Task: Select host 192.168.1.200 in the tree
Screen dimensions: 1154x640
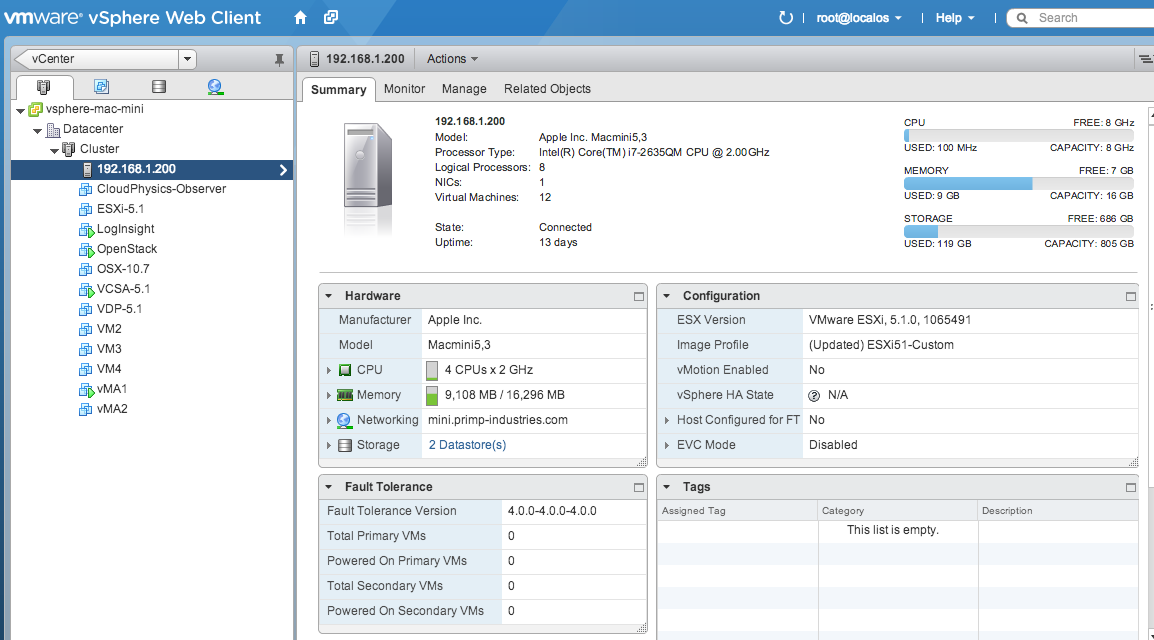Action: [x=152, y=169]
